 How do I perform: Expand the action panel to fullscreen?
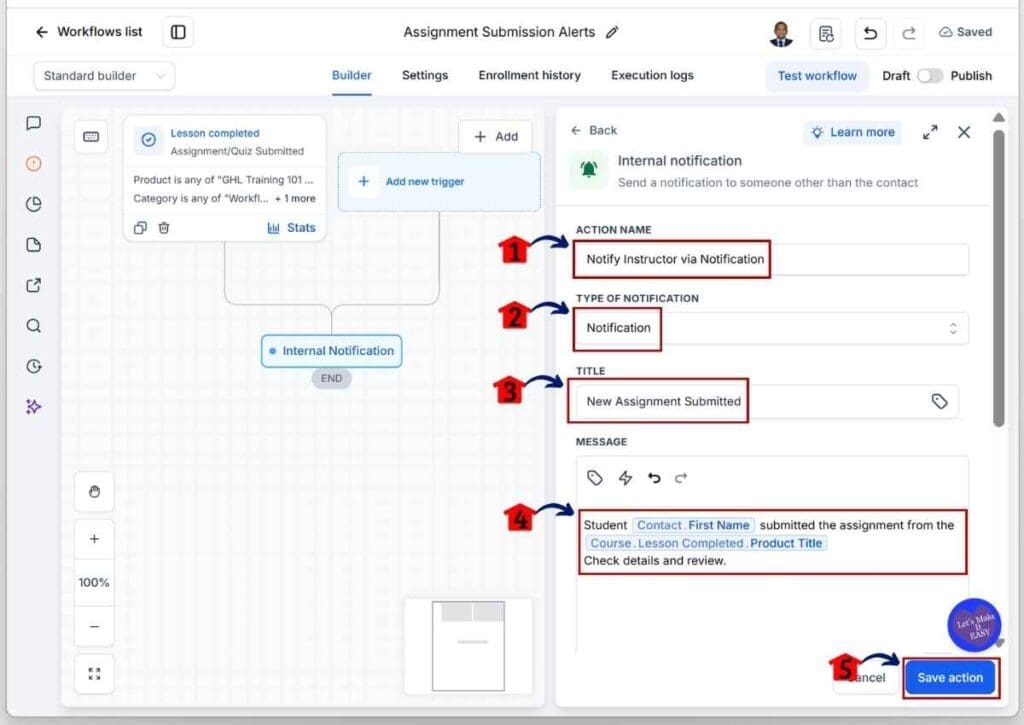(930, 133)
